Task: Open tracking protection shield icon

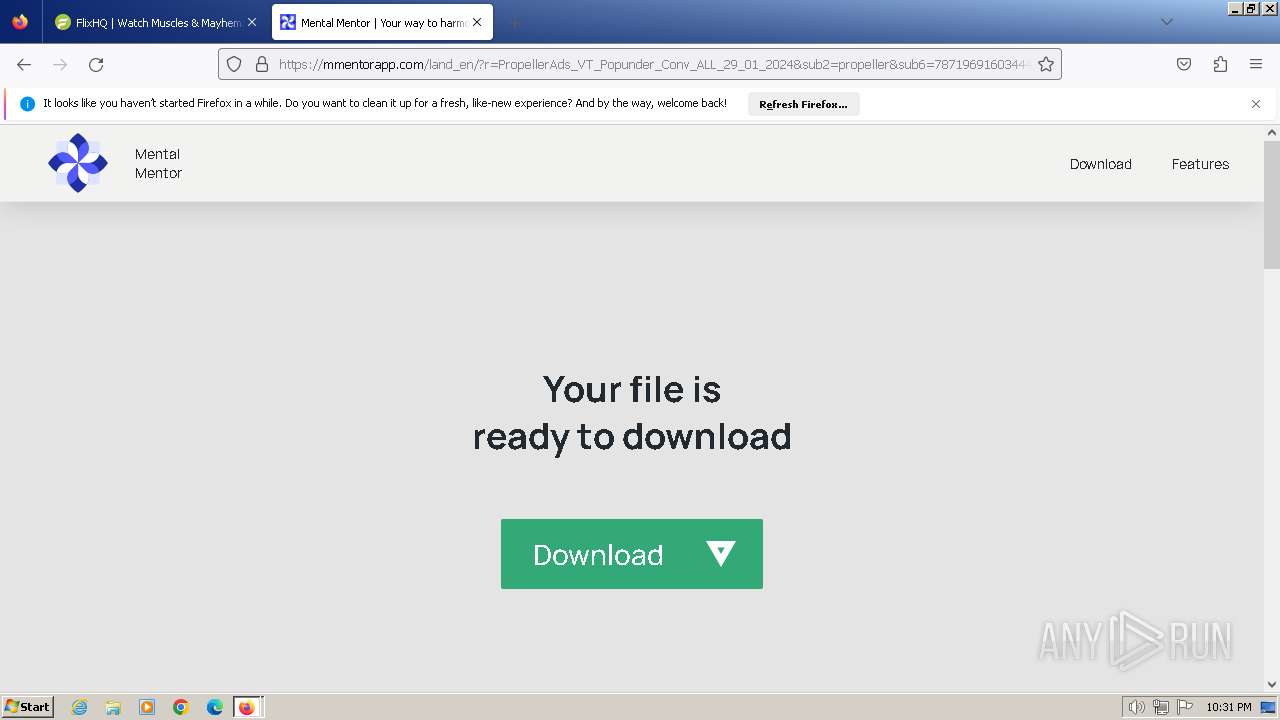Action: pos(234,64)
